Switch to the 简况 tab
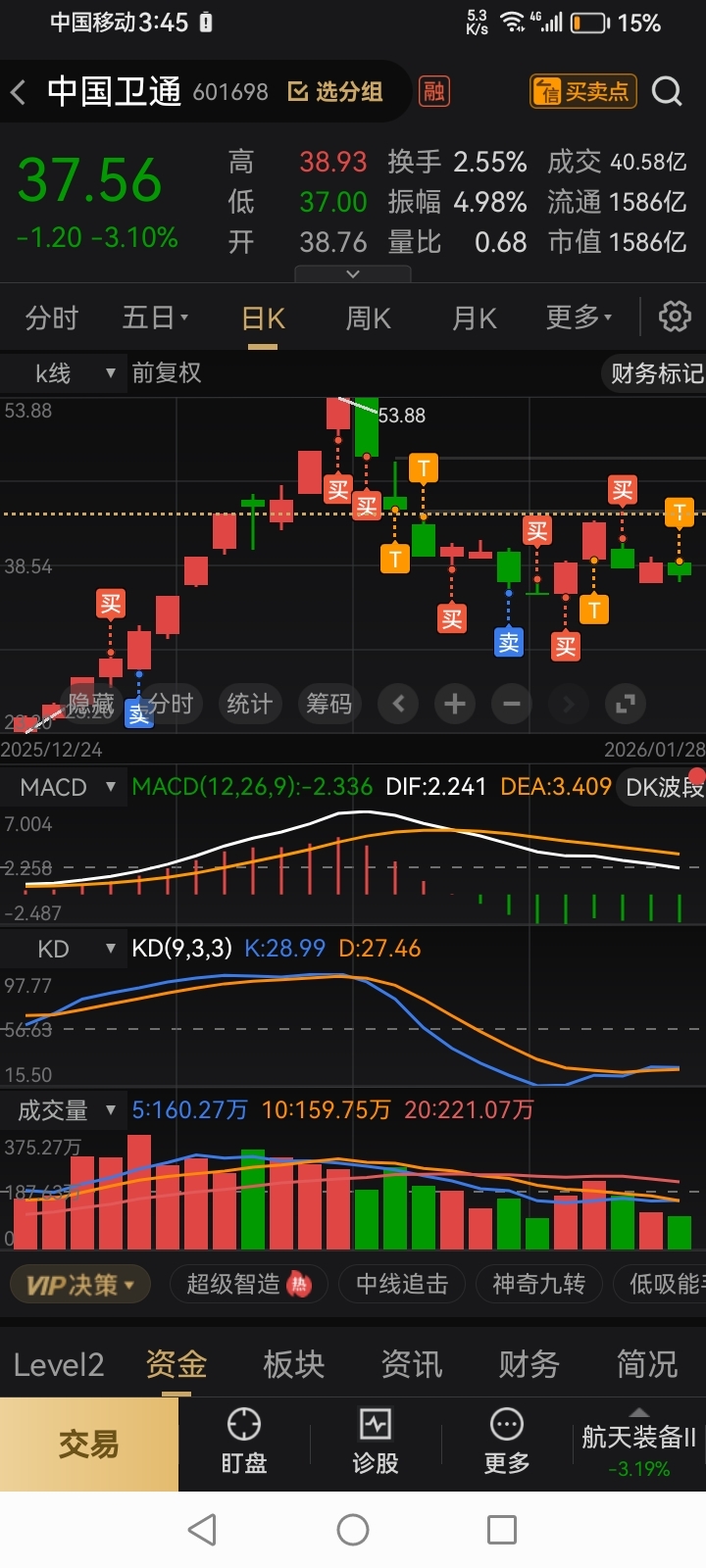This screenshot has width=706, height=1568. pyautogui.click(x=647, y=1364)
